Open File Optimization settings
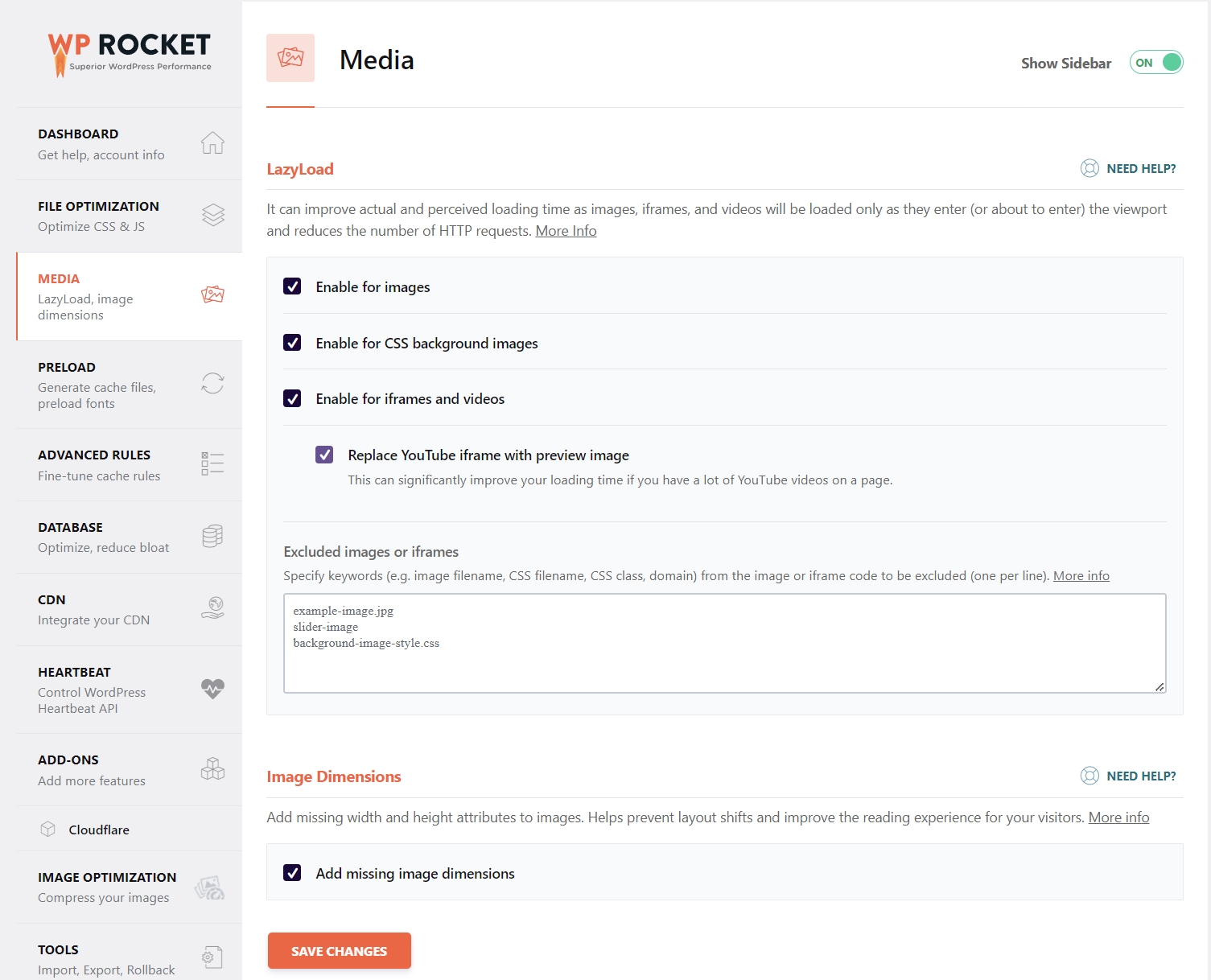 [x=130, y=216]
